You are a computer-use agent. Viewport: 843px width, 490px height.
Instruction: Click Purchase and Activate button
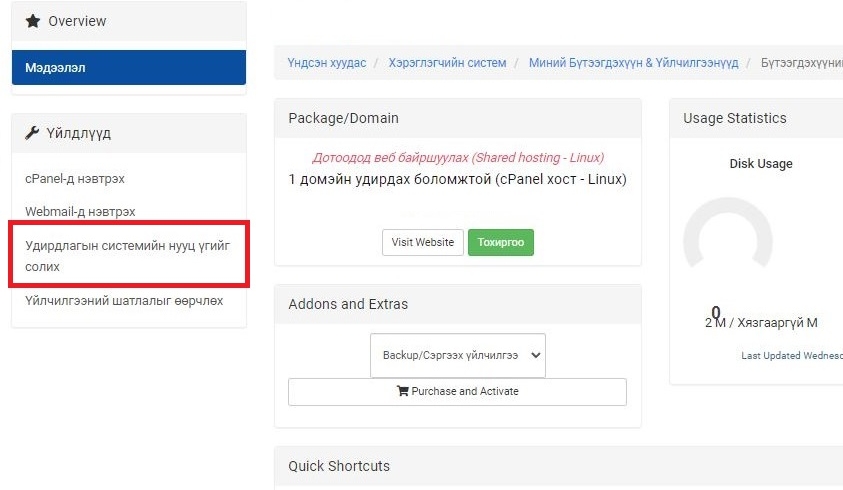458,392
